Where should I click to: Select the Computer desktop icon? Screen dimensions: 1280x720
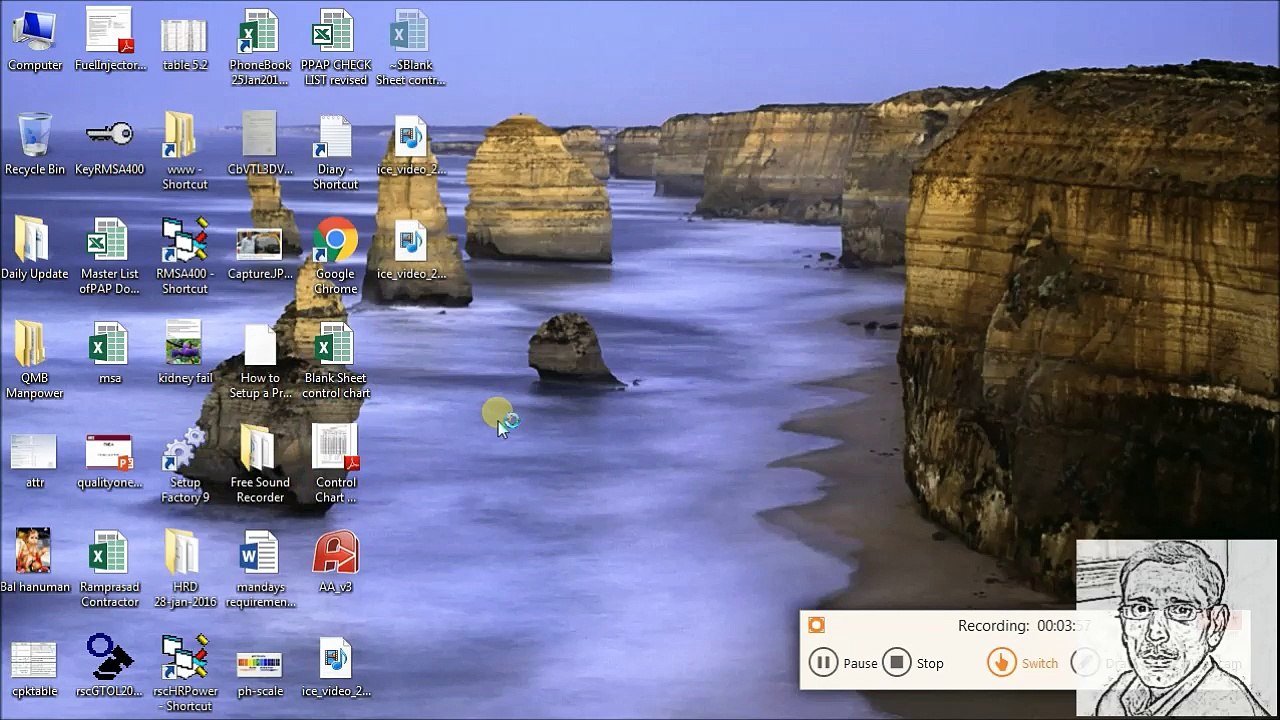pyautogui.click(x=35, y=40)
